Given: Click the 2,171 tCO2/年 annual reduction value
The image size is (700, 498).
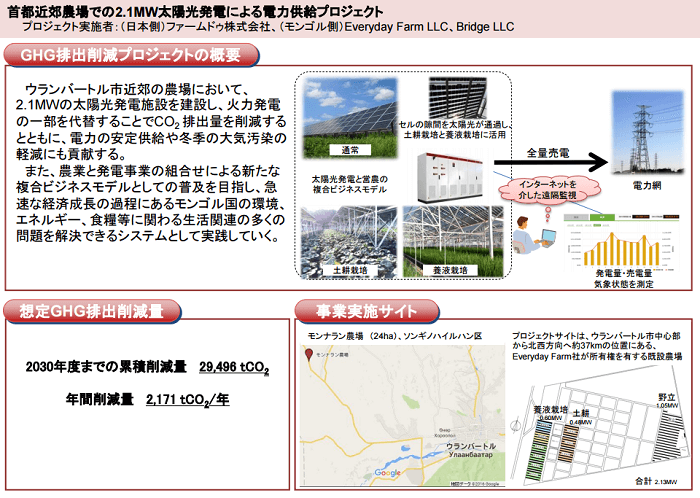Looking at the screenshot, I should [x=188, y=399].
